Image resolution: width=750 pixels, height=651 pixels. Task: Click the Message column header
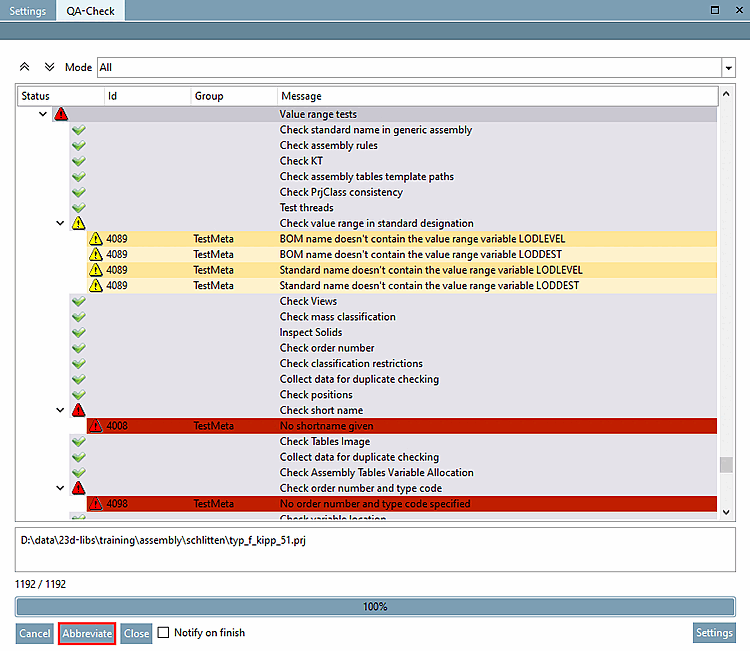pos(497,96)
